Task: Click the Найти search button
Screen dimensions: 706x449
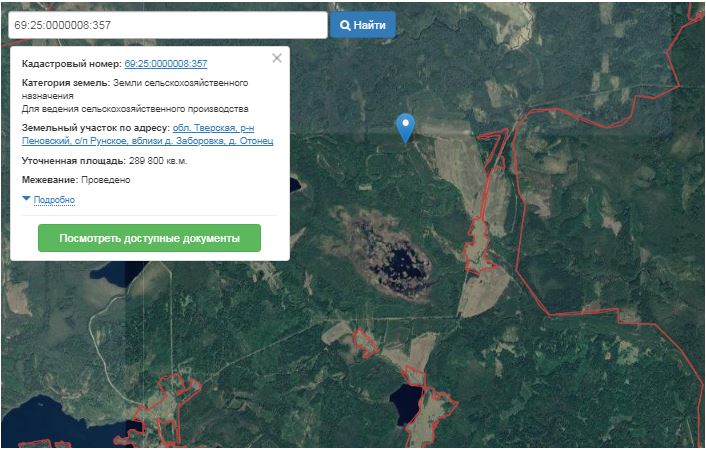Action: click(362, 25)
